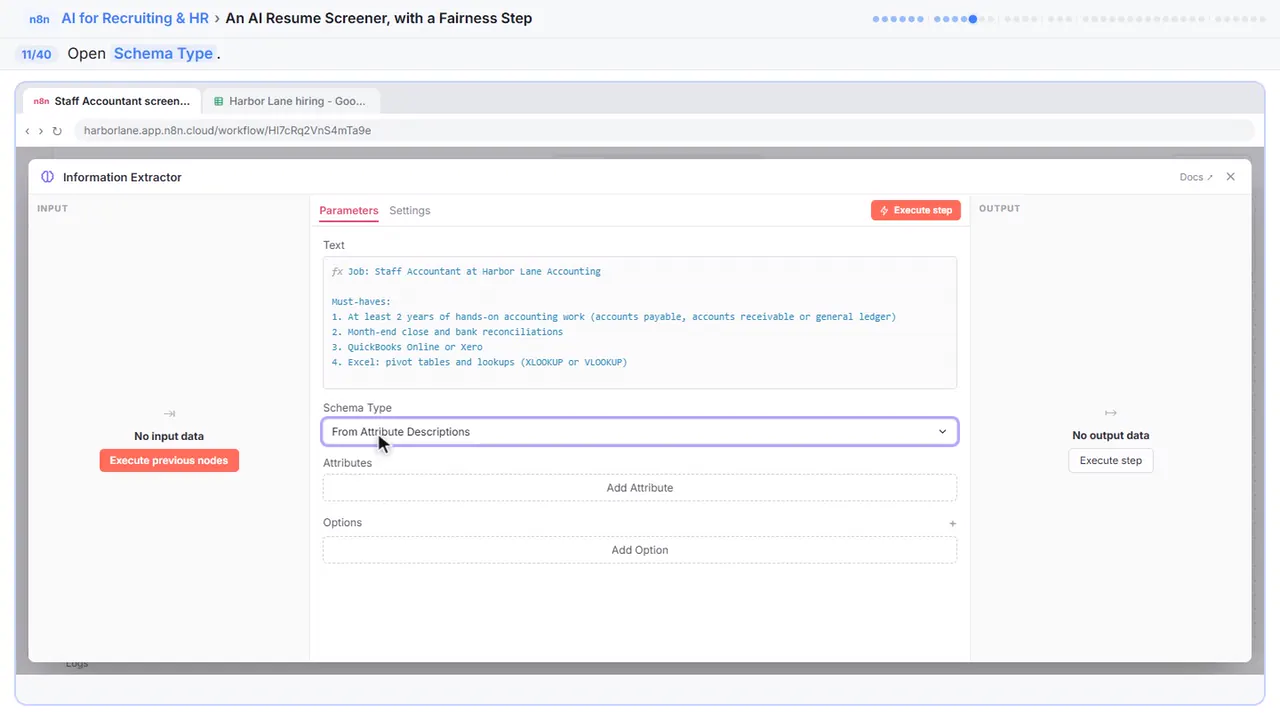The width and height of the screenshot is (1280, 720).
Task: Click the output panel arrow icon
Action: pos(1110,413)
